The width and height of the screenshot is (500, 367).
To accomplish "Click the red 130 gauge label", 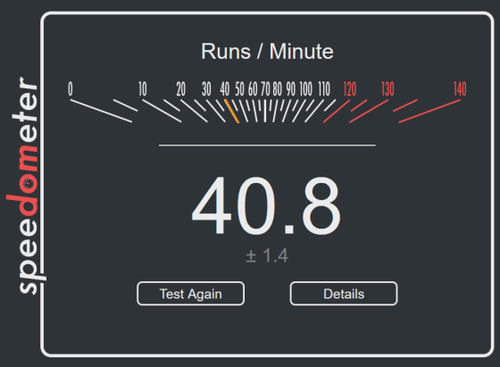I will pyautogui.click(x=388, y=89).
